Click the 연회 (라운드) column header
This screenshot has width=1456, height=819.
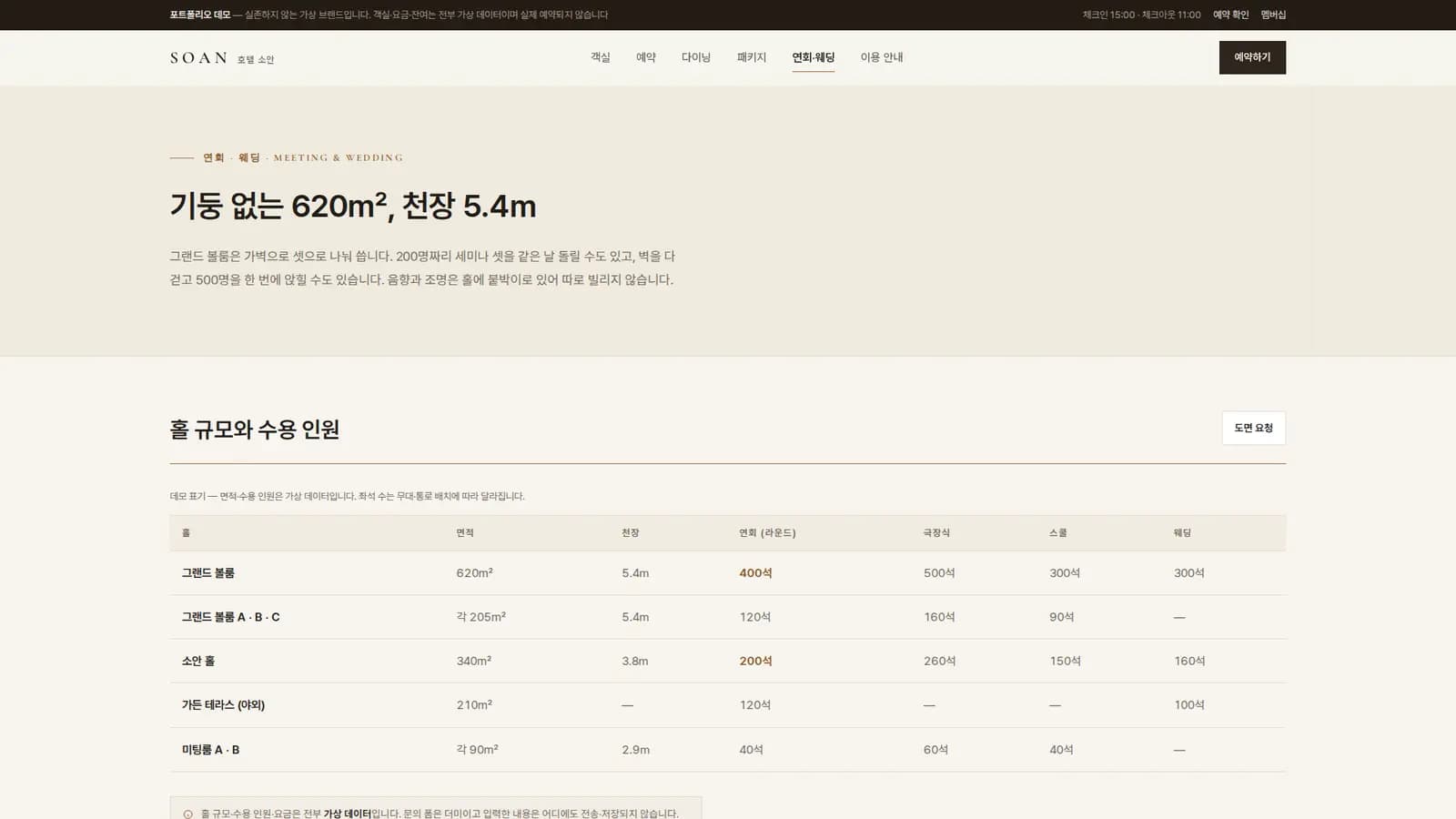(767, 533)
